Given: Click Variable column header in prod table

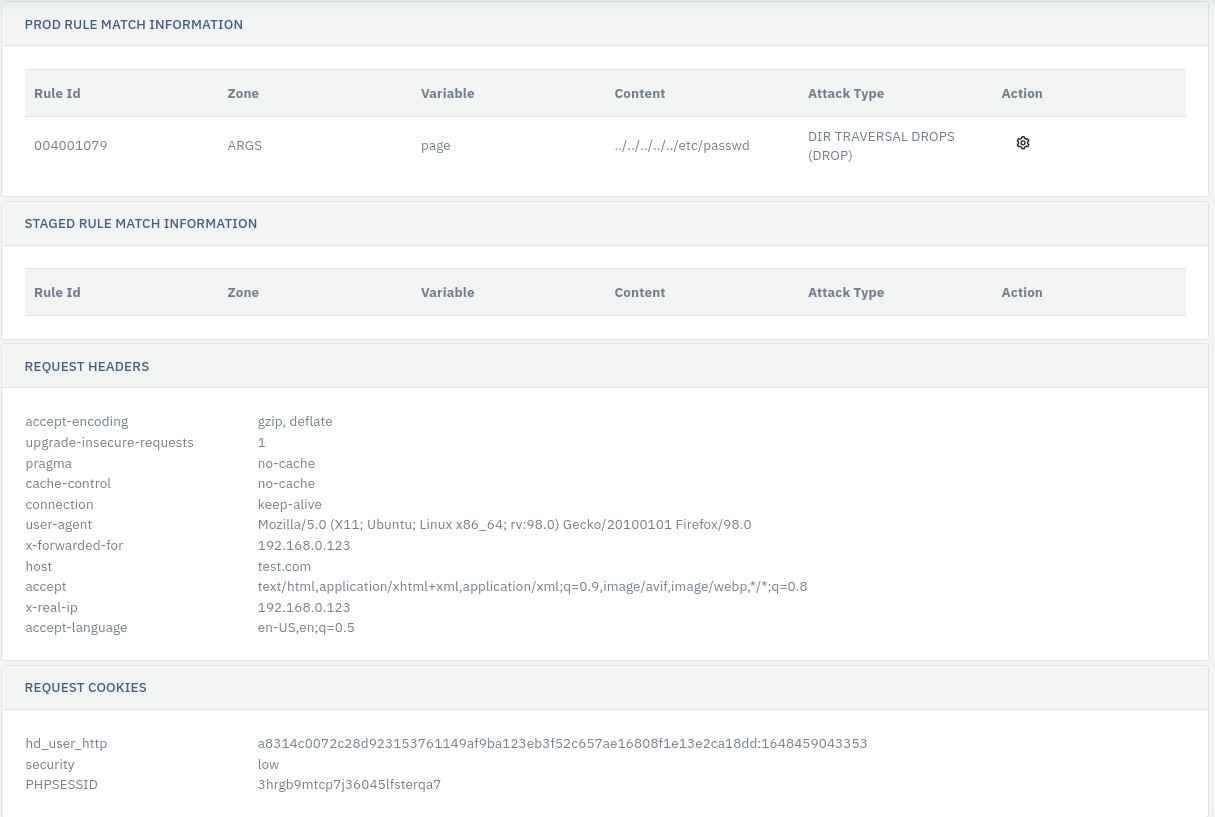Looking at the screenshot, I should (x=448, y=94).
